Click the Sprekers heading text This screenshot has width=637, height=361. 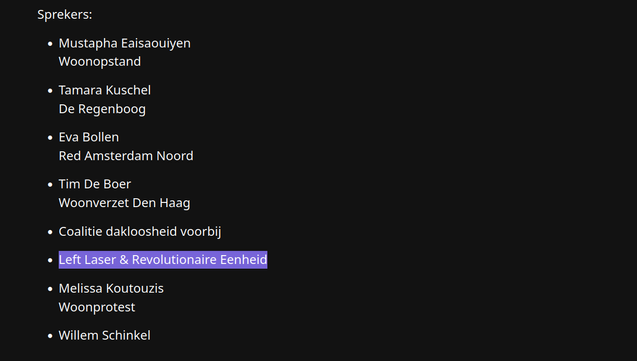pos(65,15)
